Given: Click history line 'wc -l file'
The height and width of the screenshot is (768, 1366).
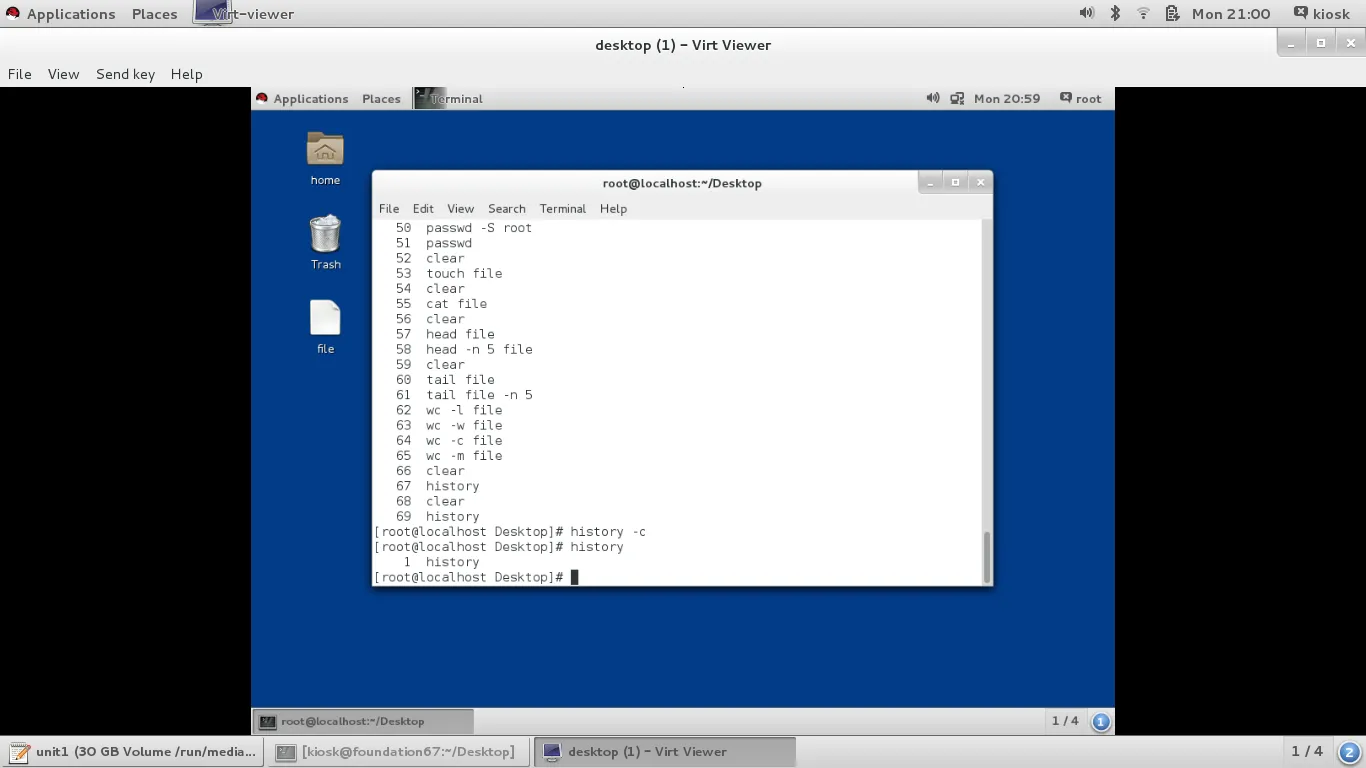Looking at the screenshot, I should [464, 410].
